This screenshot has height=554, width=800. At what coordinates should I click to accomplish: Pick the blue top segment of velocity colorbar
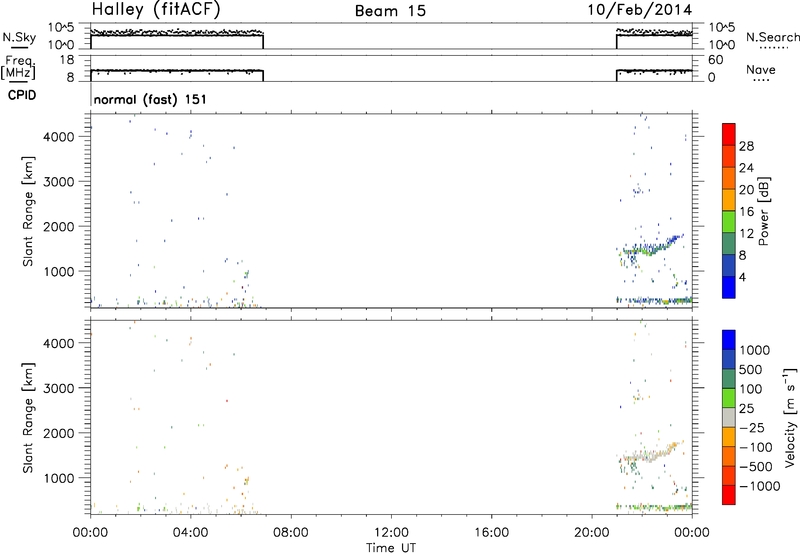click(729, 339)
